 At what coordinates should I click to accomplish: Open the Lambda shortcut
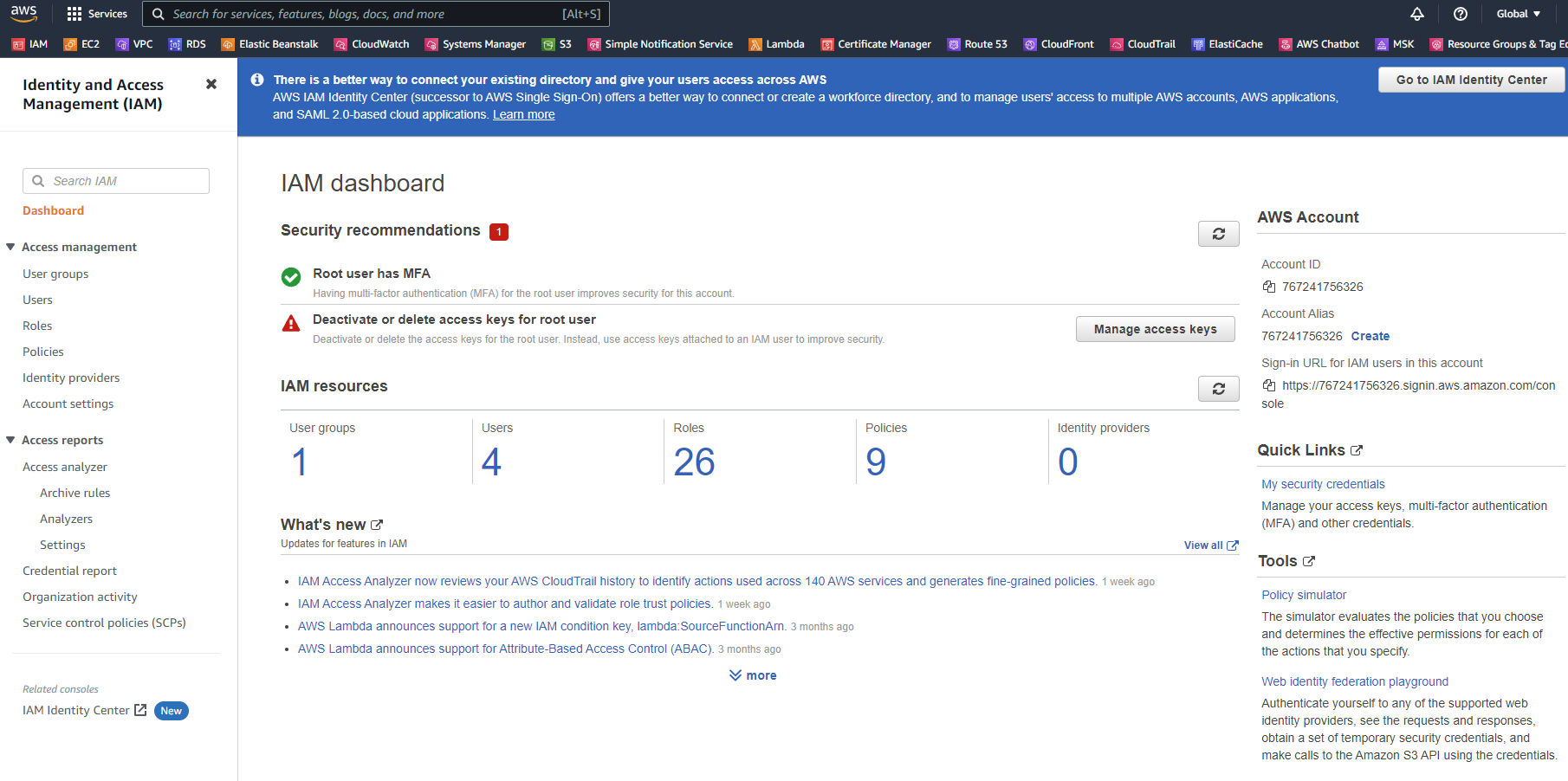click(776, 44)
